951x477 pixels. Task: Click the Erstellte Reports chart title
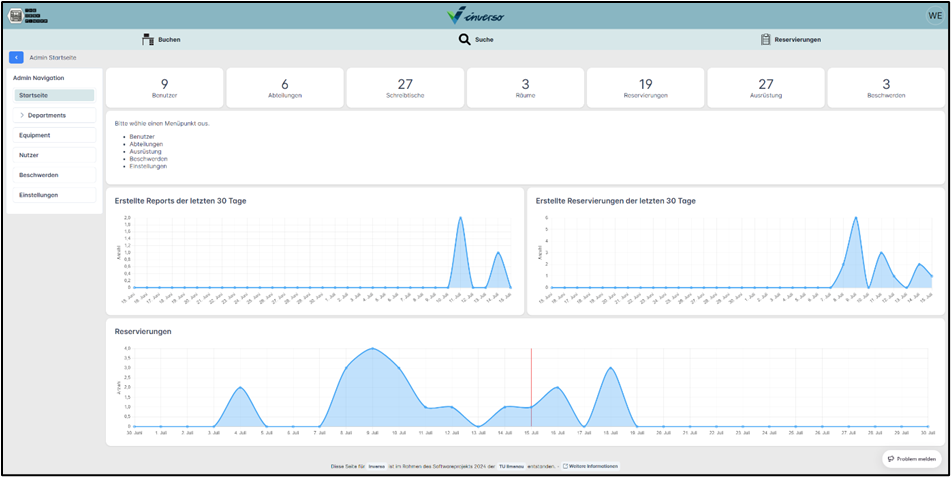[x=180, y=201]
